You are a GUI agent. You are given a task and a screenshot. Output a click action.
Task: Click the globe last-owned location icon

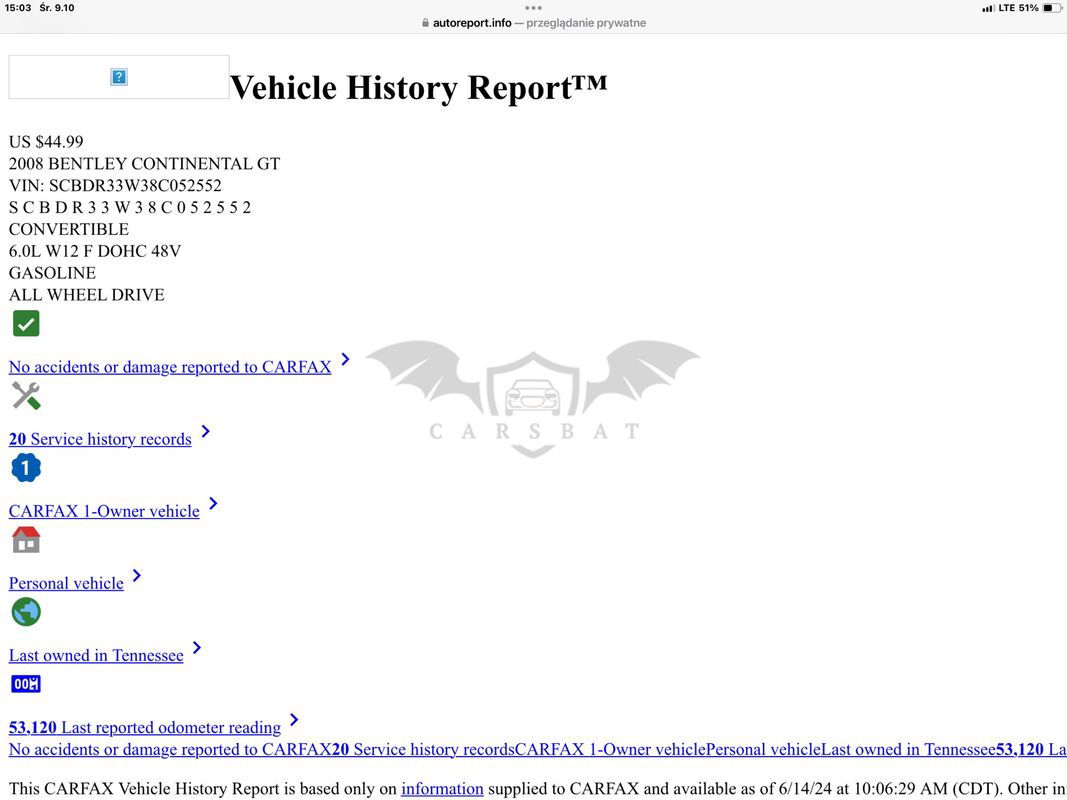[26, 612]
